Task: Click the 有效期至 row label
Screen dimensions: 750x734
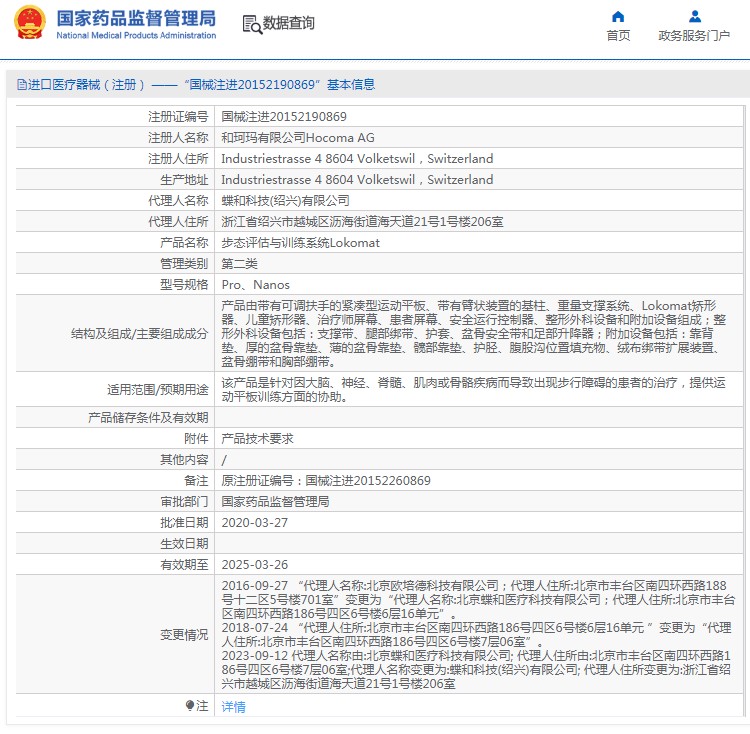Action: click(x=184, y=565)
